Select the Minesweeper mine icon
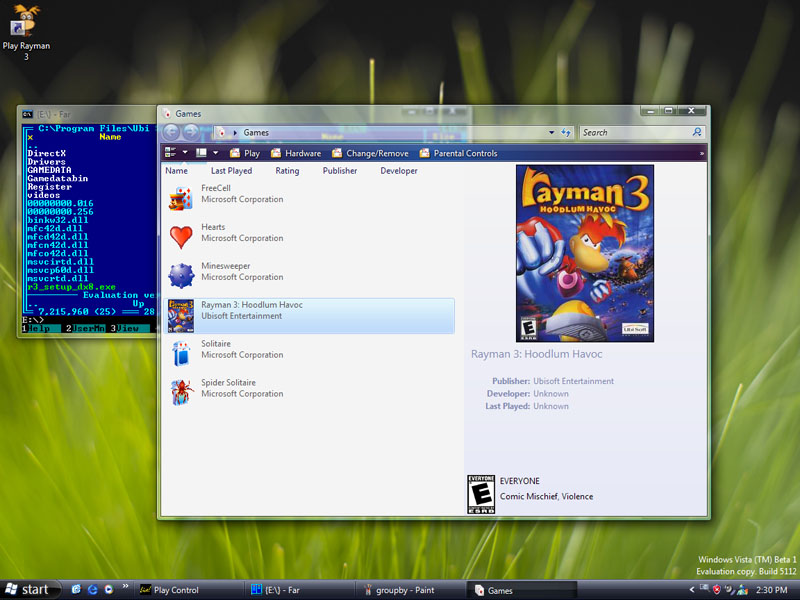This screenshot has height=600, width=800. coord(181,276)
